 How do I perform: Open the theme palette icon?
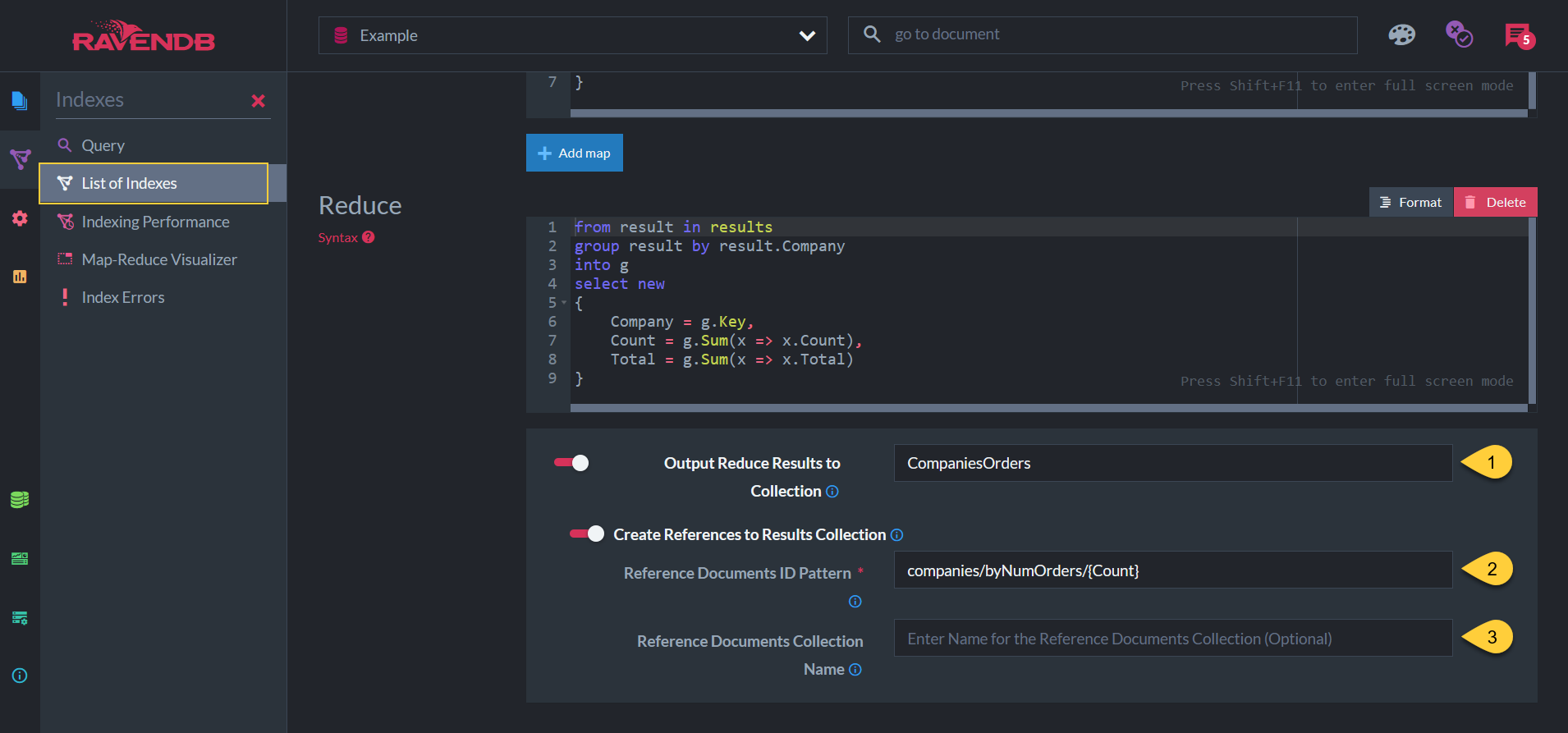pyautogui.click(x=1401, y=34)
